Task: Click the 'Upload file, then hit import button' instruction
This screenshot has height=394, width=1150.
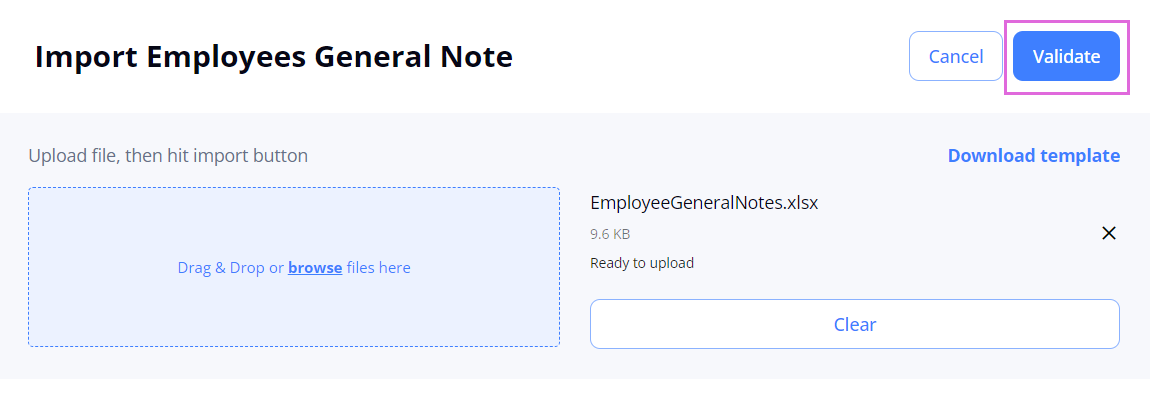Action: (168, 156)
